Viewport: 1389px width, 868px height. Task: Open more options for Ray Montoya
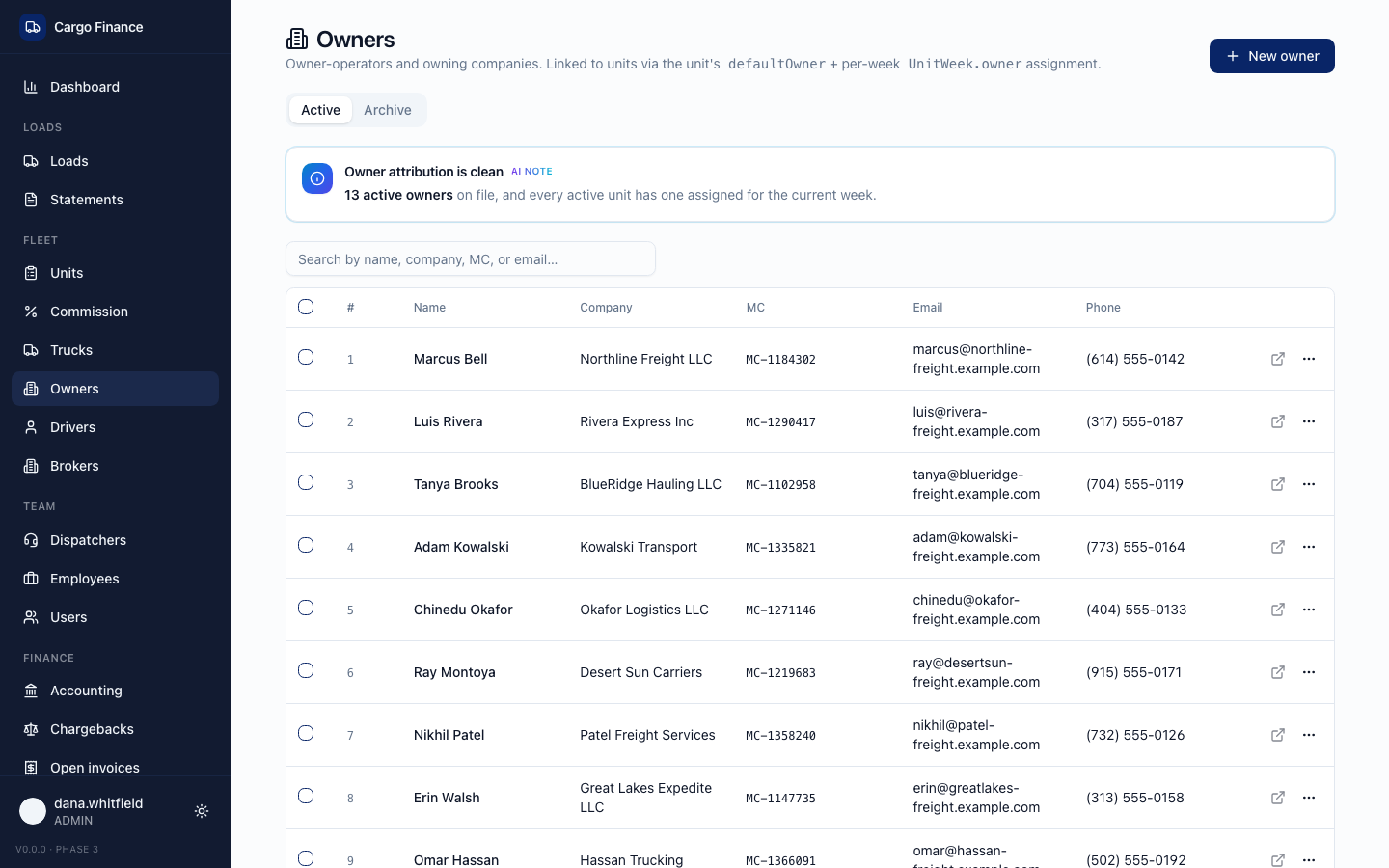point(1309,672)
